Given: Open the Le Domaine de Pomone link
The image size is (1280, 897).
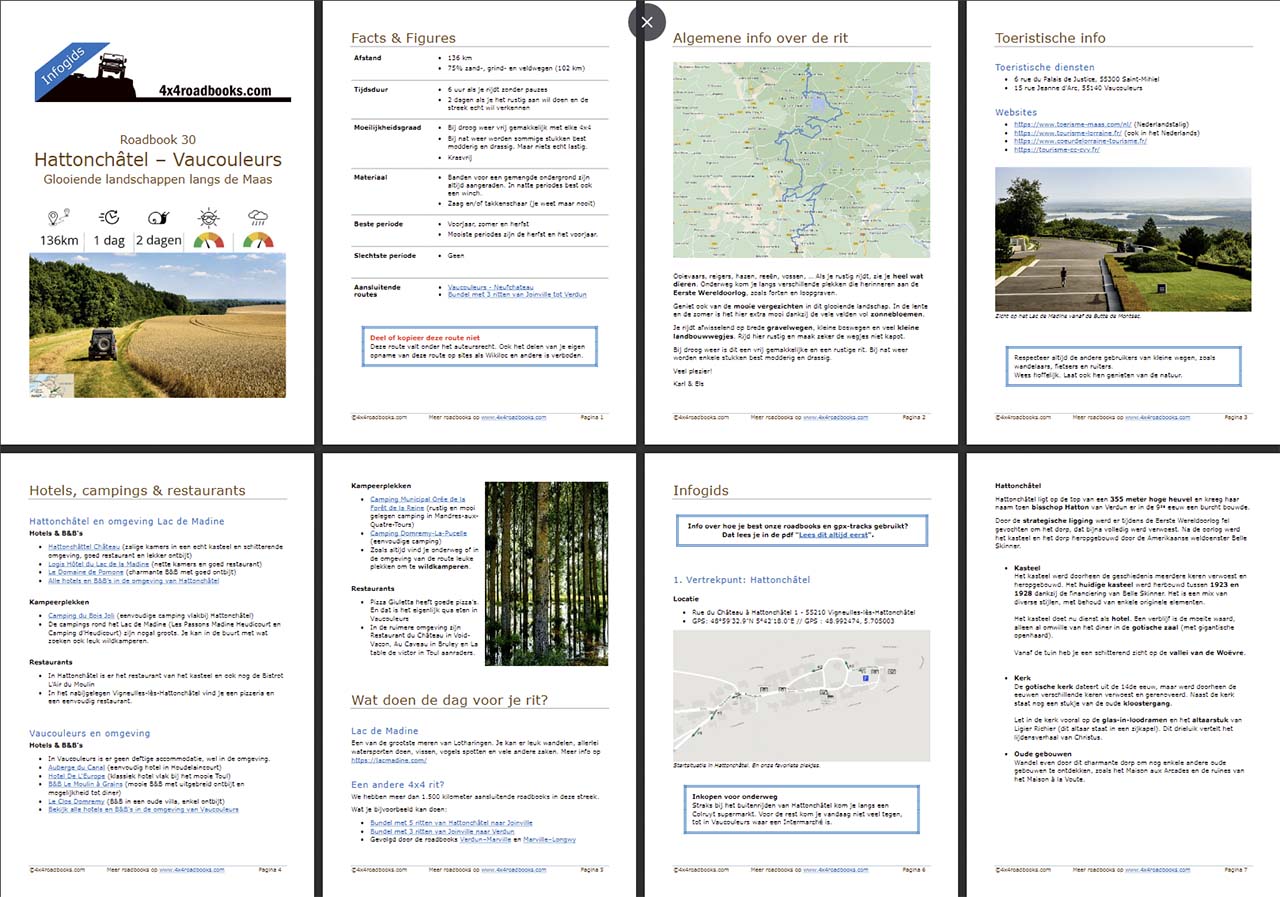Looking at the screenshot, I should (x=88, y=574).
